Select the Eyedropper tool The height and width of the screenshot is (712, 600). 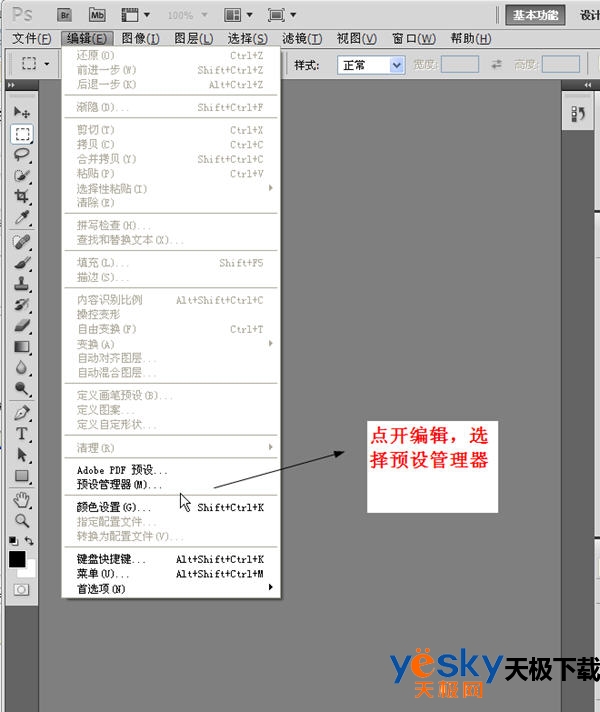click(21, 218)
